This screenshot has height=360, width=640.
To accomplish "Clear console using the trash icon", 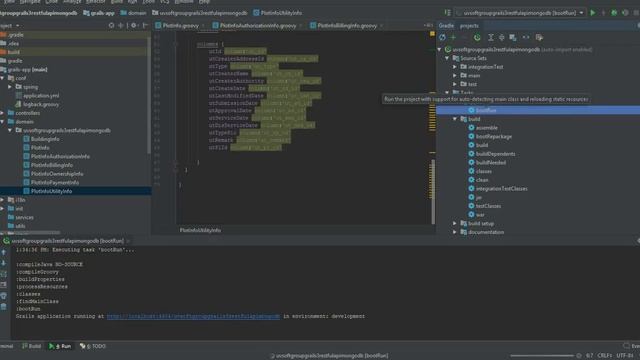I will point(4,307).
